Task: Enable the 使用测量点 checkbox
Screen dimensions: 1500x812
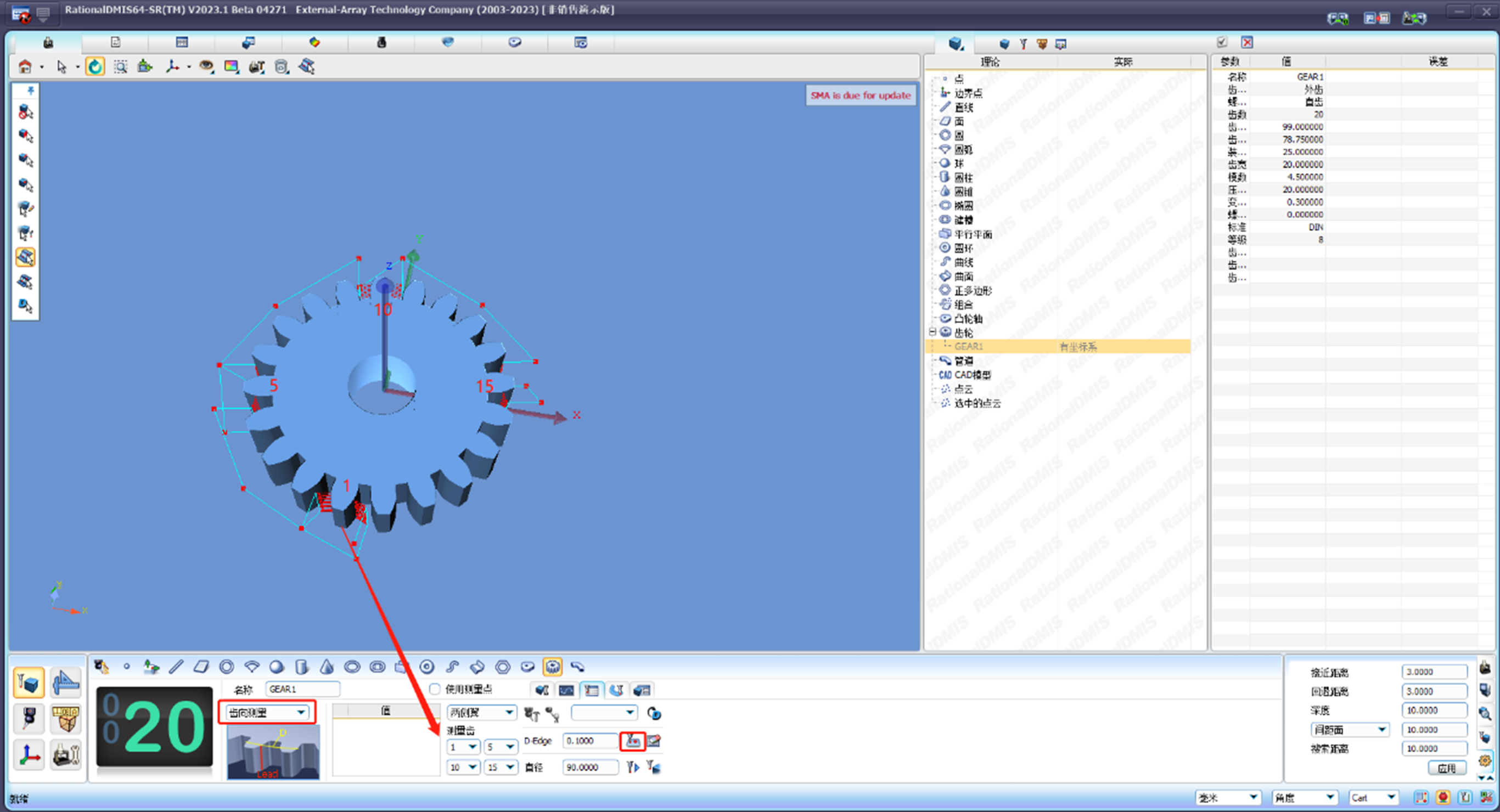Action: click(435, 689)
